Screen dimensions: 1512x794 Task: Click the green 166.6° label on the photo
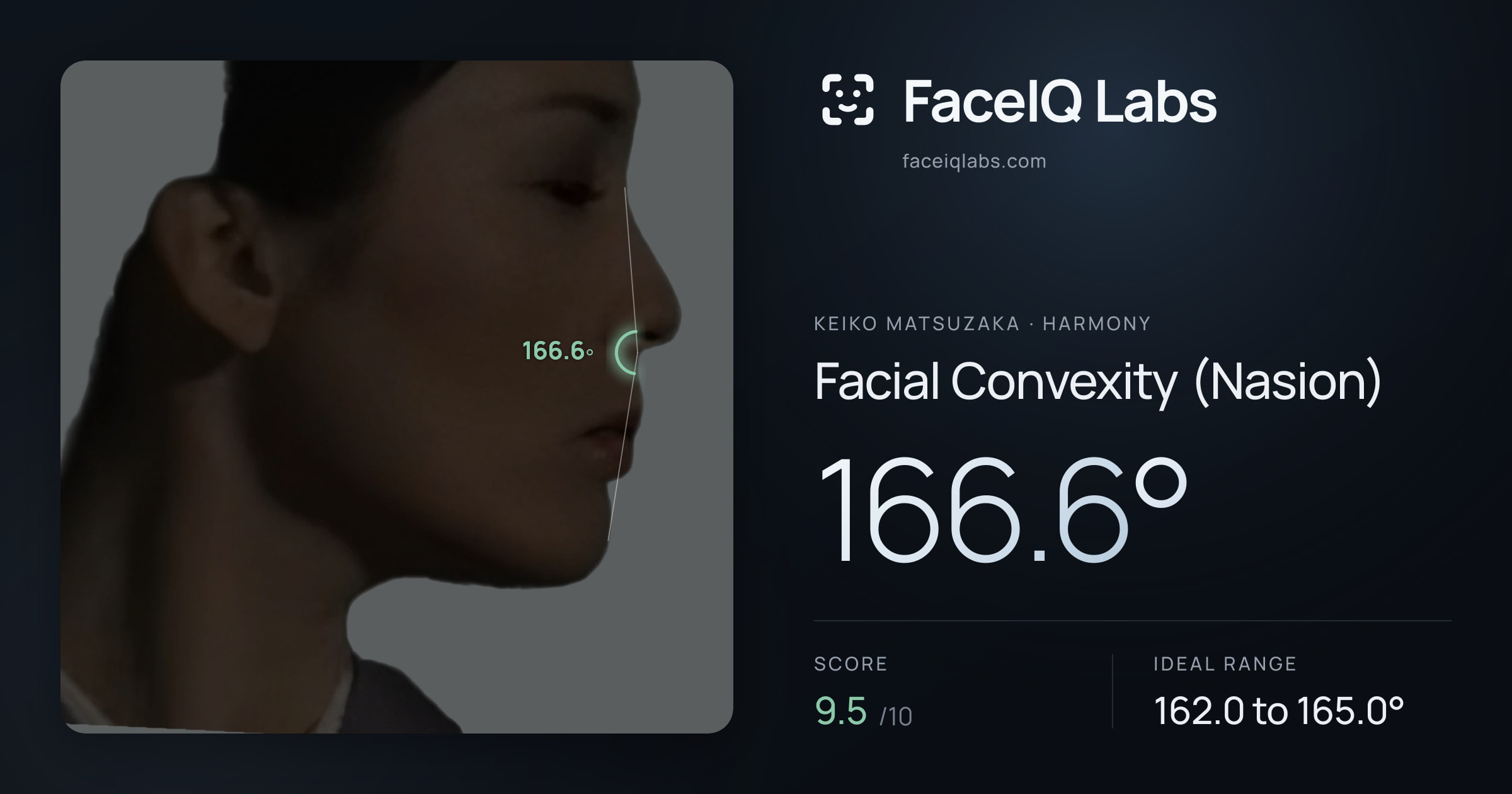click(558, 351)
